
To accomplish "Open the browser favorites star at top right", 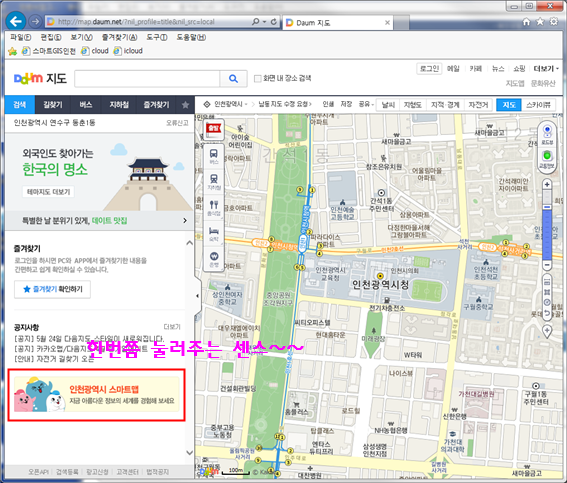I will pos(540,22).
